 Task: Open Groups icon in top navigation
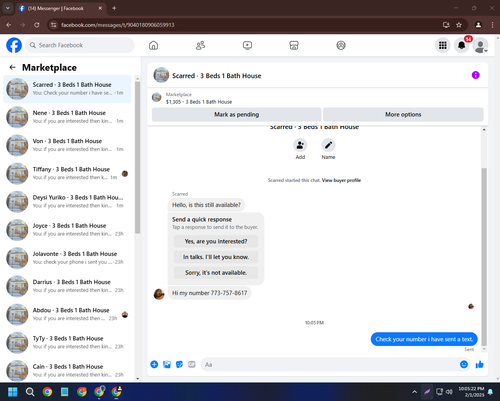click(341, 45)
